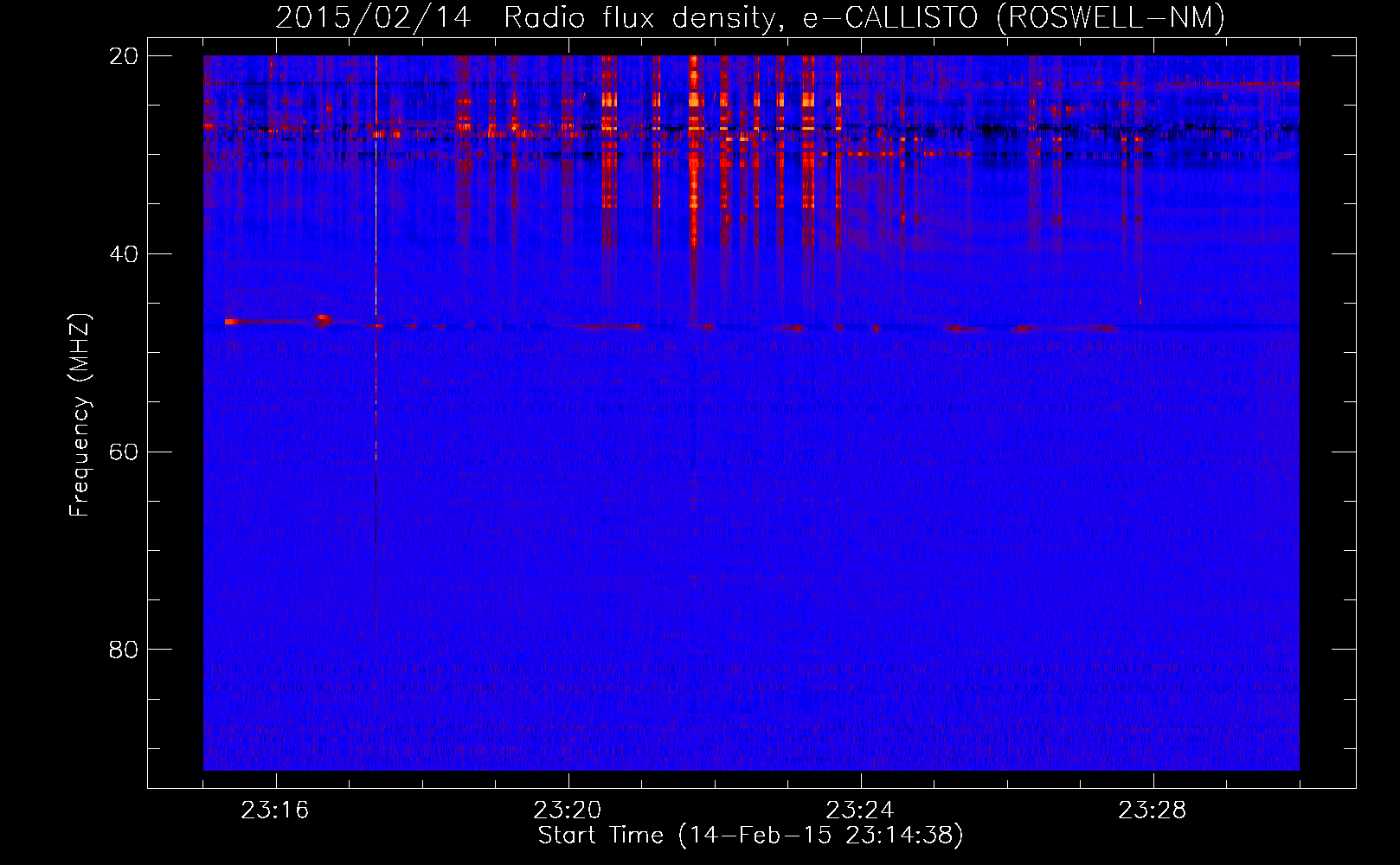Viewport: 1400px width, 865px height.
Task: Click the frequency tick label '80'
Action: click(124, 650)
